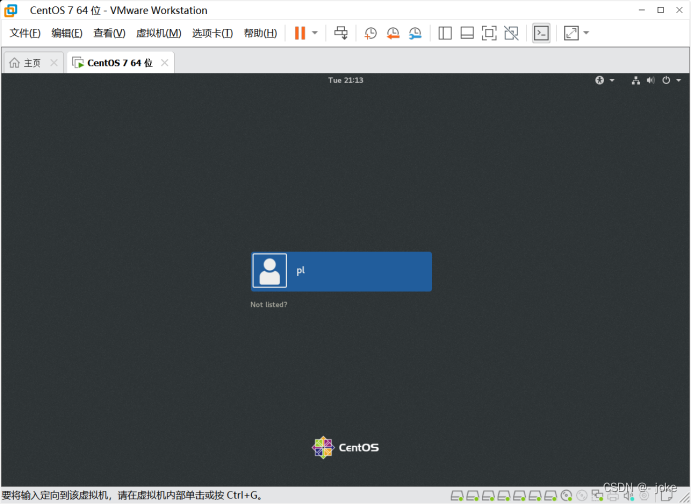Open the 文件(F) menu
This screenshot has width=692, height=504.
pyautogui.click(x=25, y=33)
